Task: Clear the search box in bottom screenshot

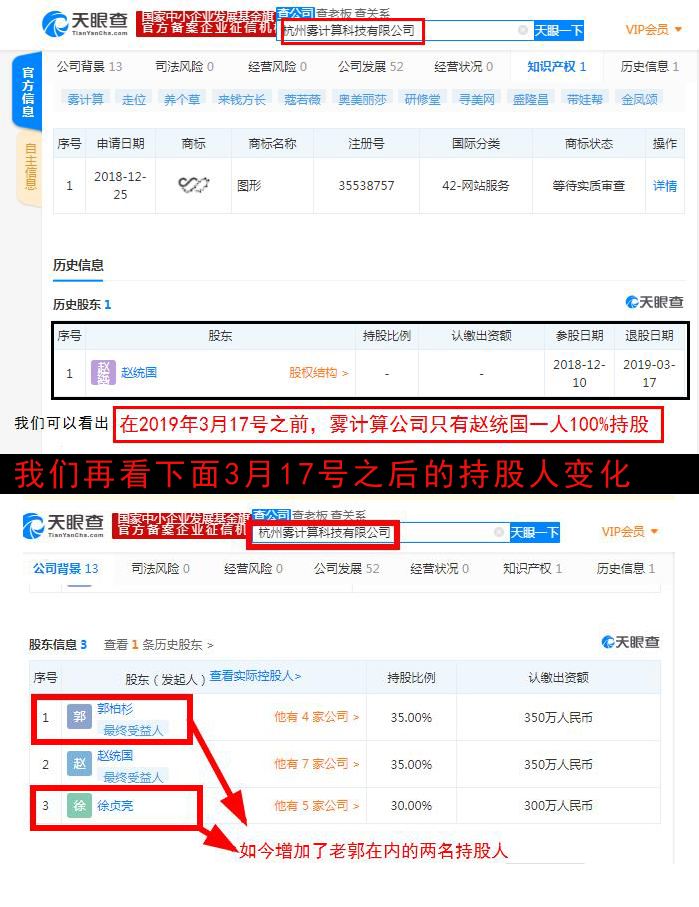Action: pos(498,532)
